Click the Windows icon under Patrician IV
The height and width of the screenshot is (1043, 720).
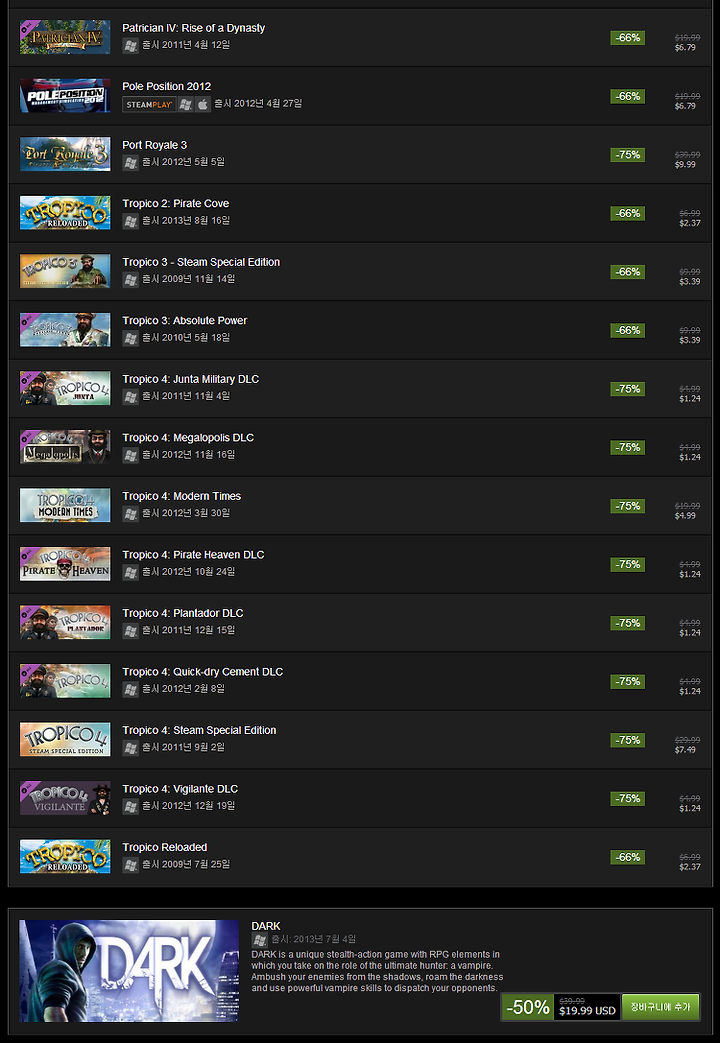pos(130,45)
